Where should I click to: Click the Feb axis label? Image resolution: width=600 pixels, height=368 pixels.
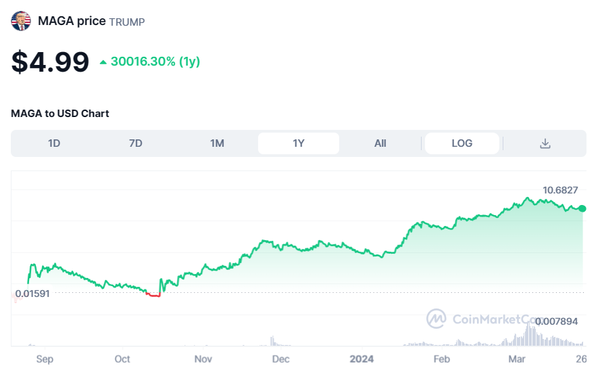(x=442, y=359)
